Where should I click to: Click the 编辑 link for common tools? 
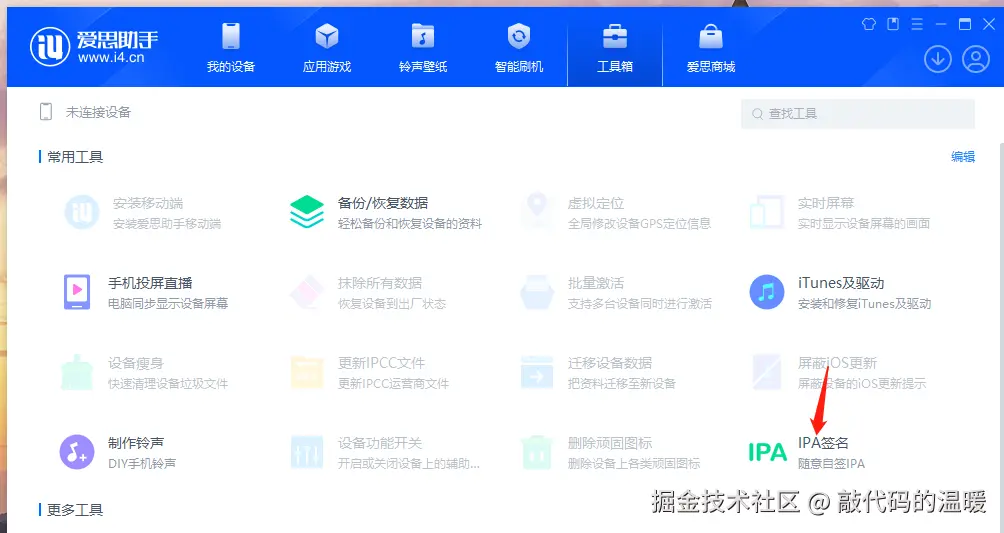[963, 157]
